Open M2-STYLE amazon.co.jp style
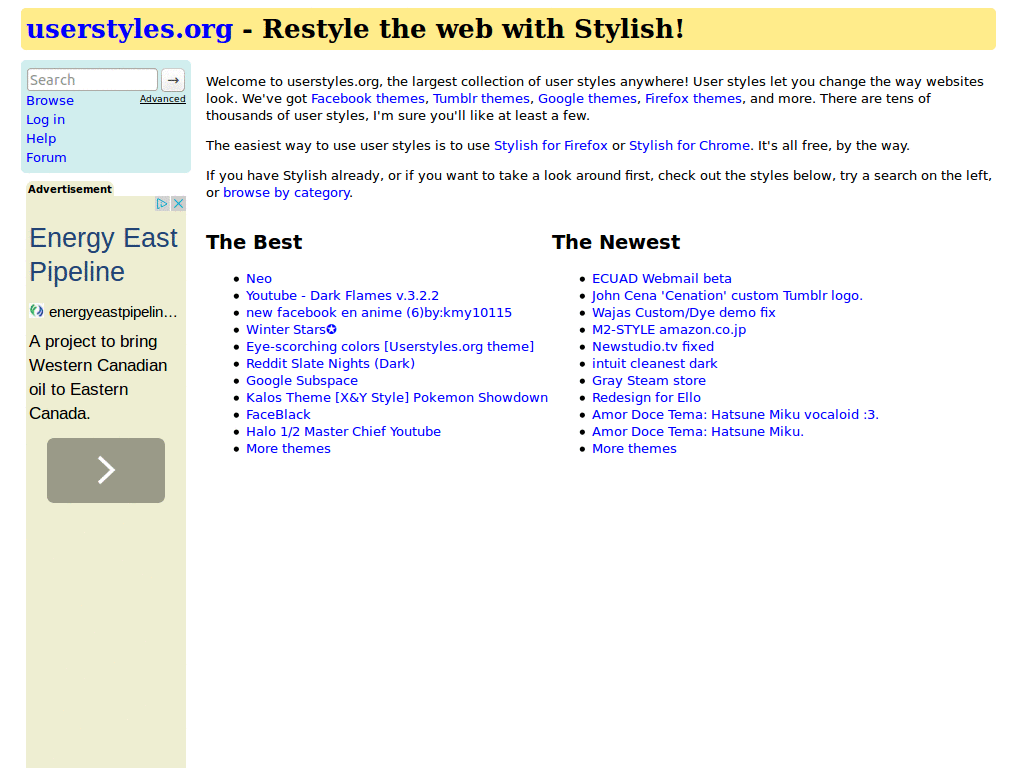This screenshot has width=1024, height=768. 669,330
